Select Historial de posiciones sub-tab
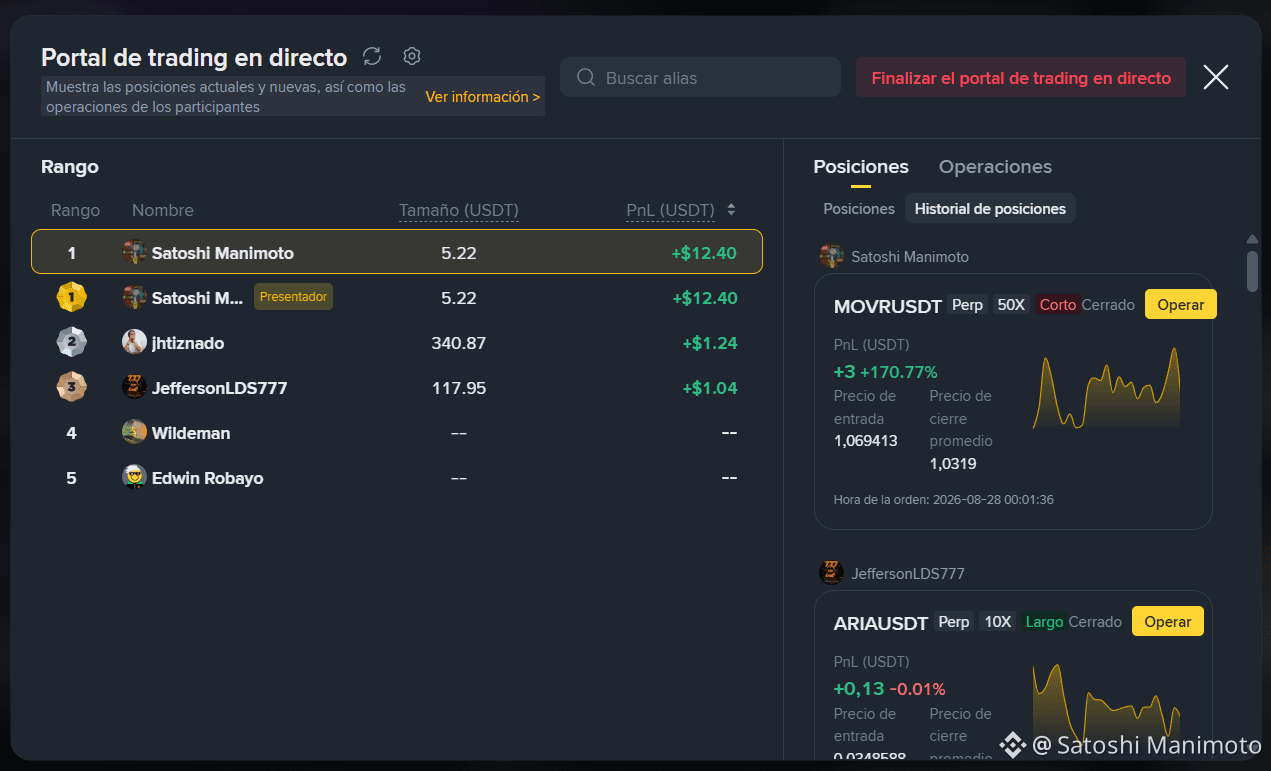 (990, 209)
